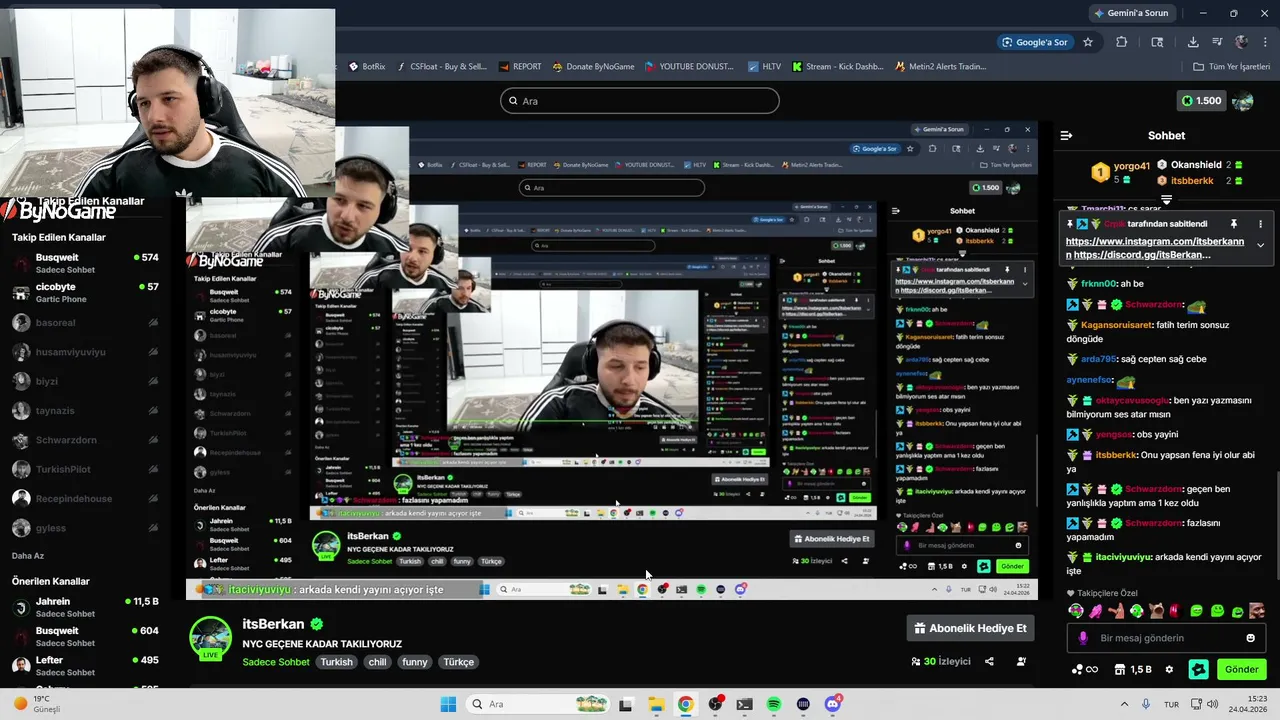Click the taskbar microphone tray icon
Screen dimensions: 1280x720
pos(1145,704)
